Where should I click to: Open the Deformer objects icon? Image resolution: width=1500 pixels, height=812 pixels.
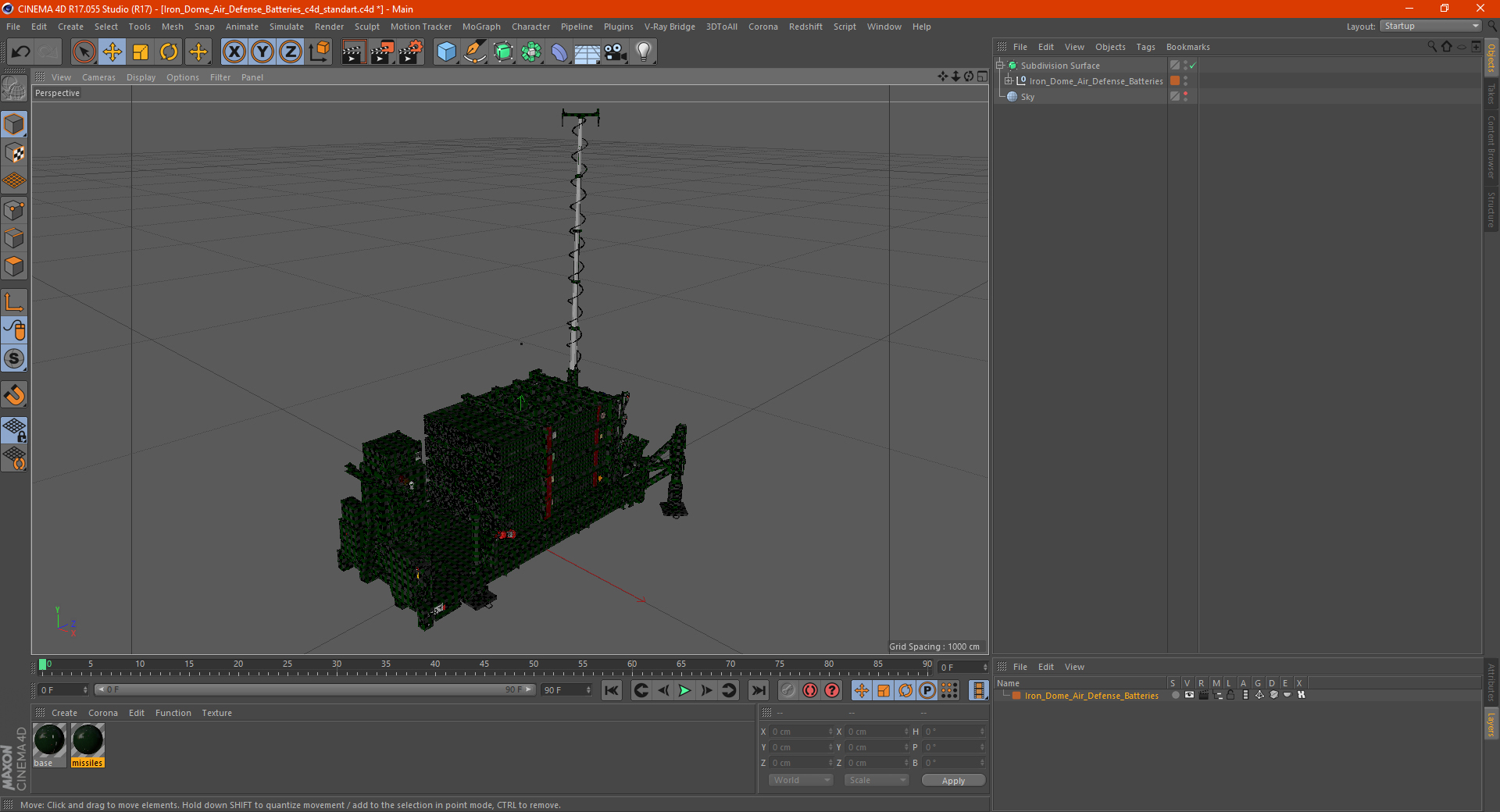point(559,52)
